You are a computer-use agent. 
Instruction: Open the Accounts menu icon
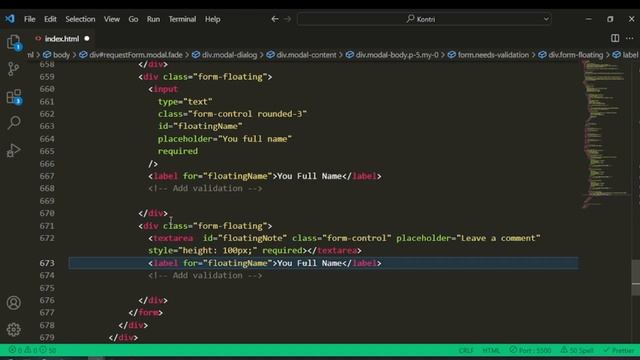13,303
